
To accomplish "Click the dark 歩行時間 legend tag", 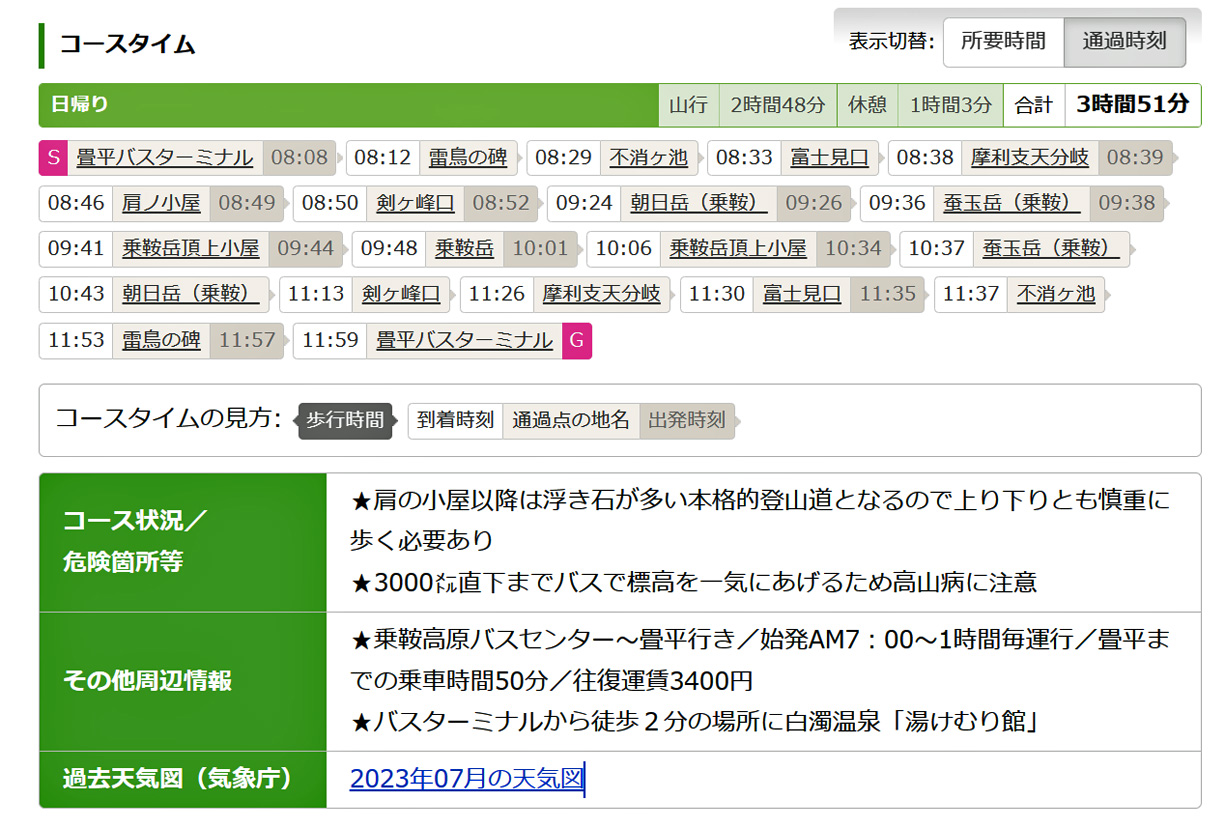I will tap(345, 421).
